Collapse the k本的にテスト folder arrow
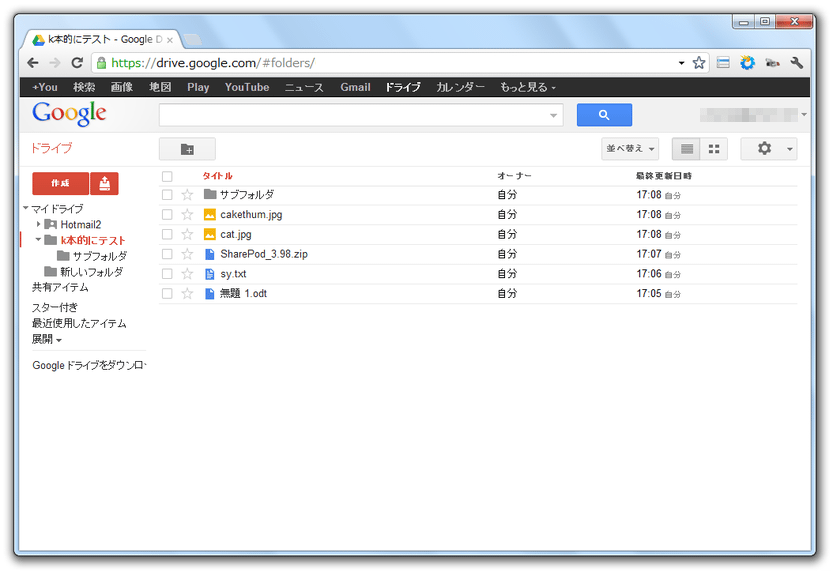 point(38,240)
